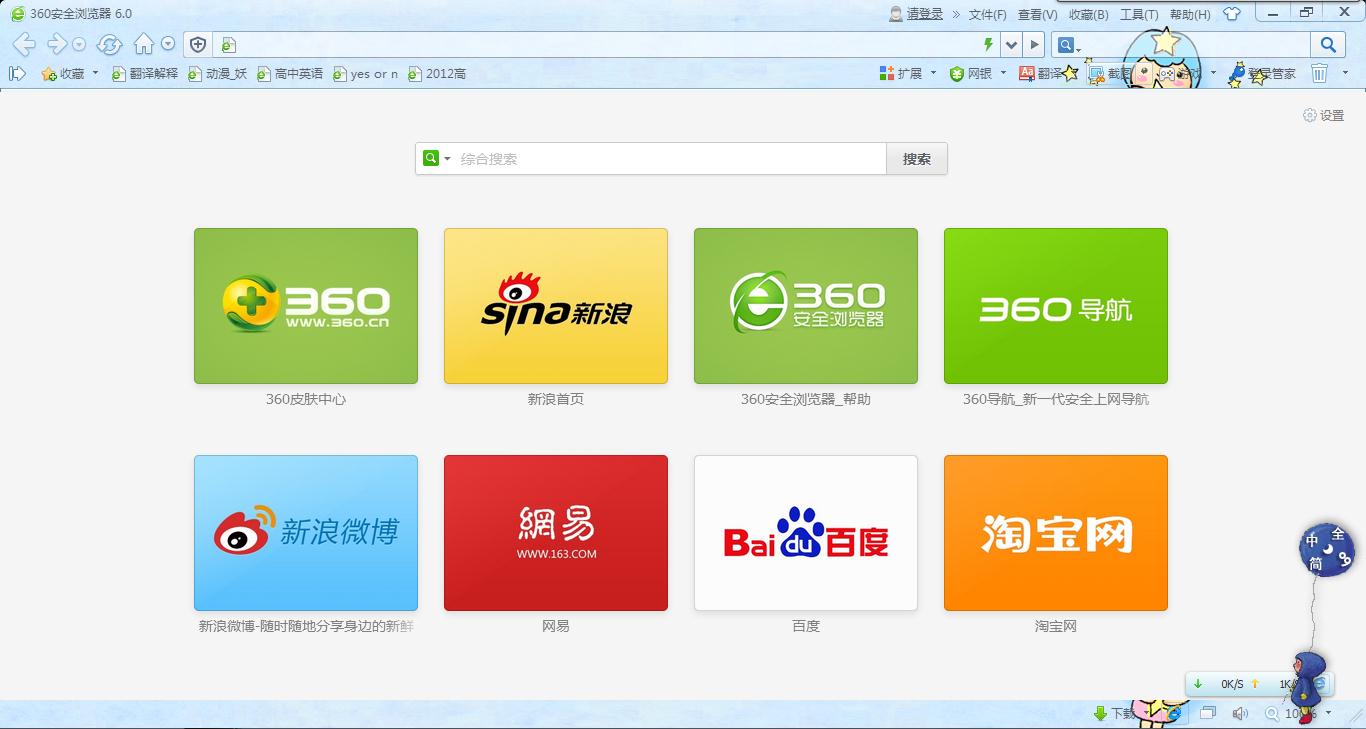The width and height of the screenshot is (1366, 729).
Task: Open the 文件(F) menu
Action: tap(988, 14)
